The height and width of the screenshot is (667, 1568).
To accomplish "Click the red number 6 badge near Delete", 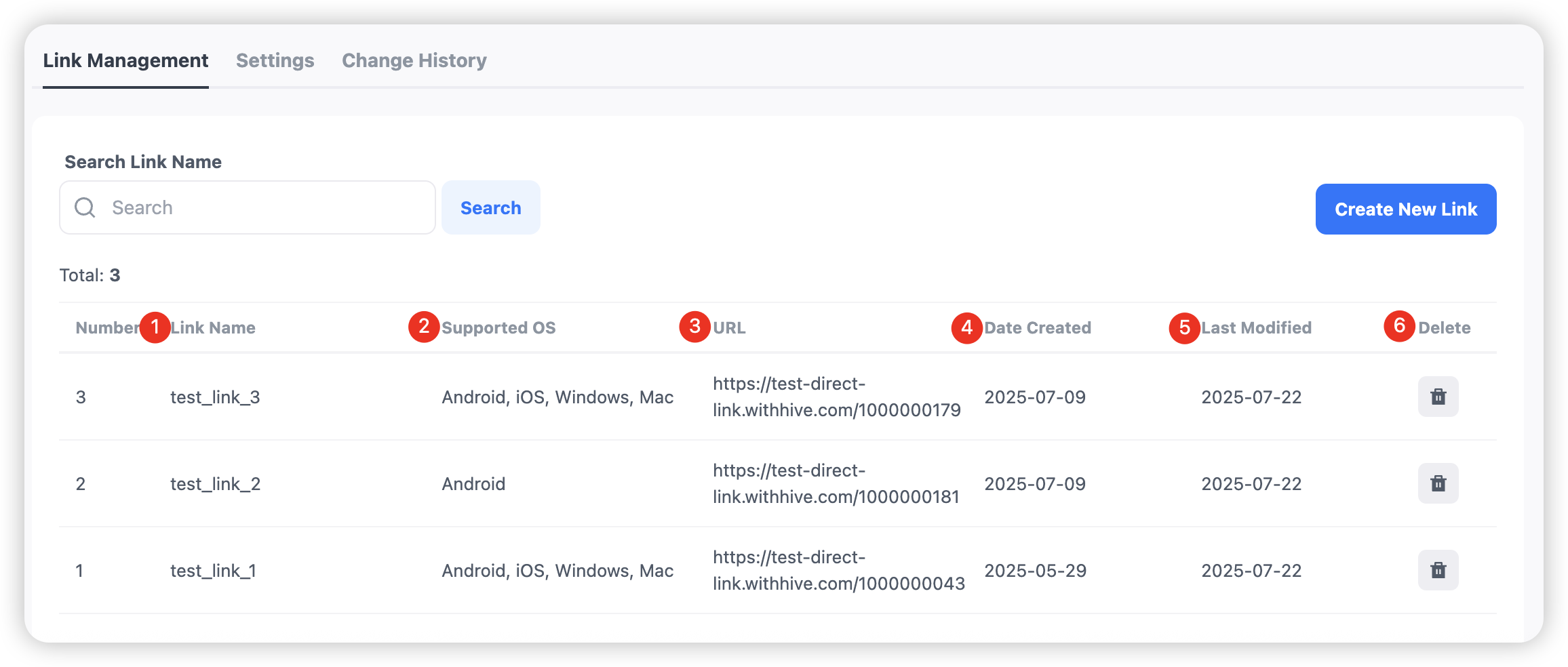I will click(1399, 326).
